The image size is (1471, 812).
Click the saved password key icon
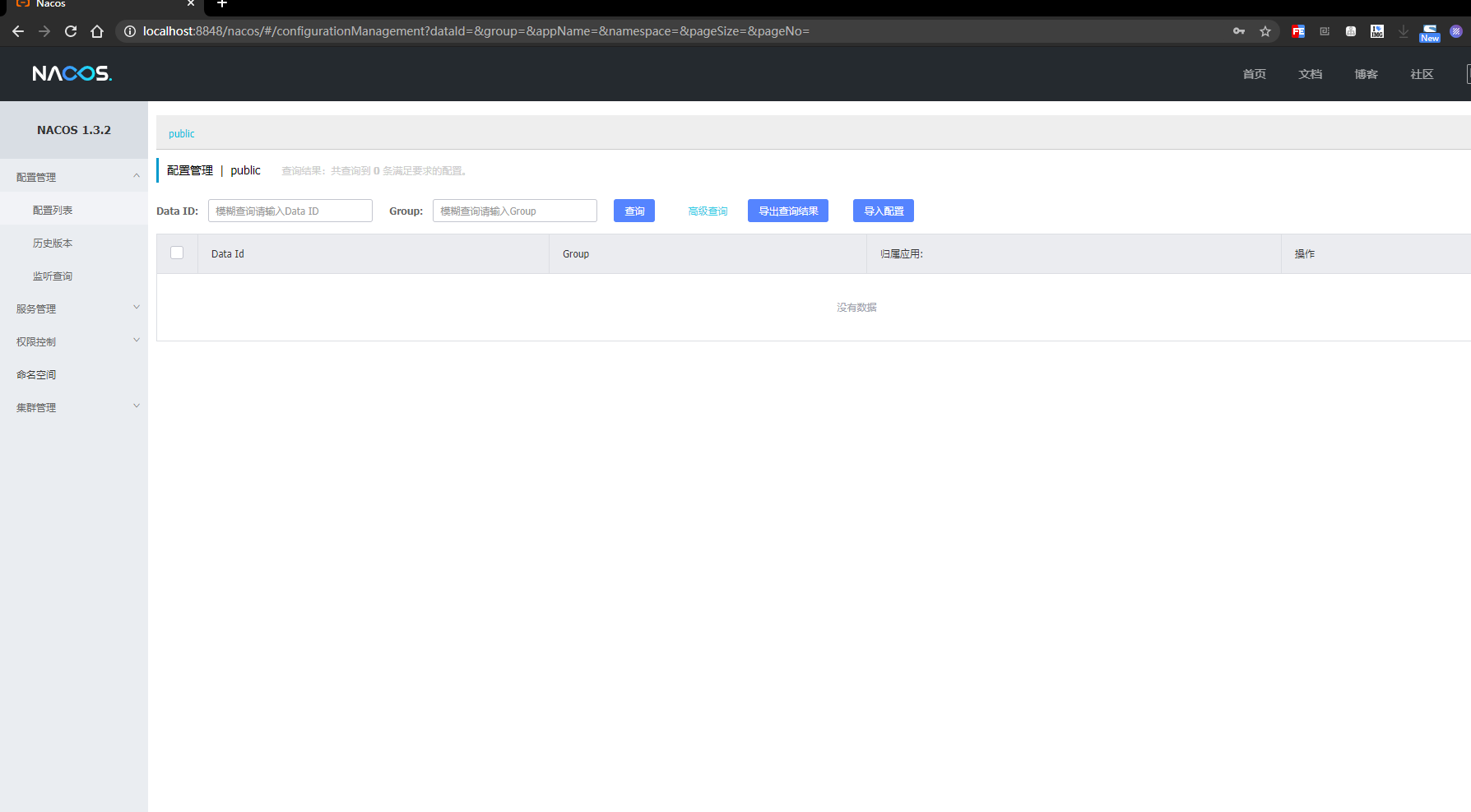point(1239,31)
